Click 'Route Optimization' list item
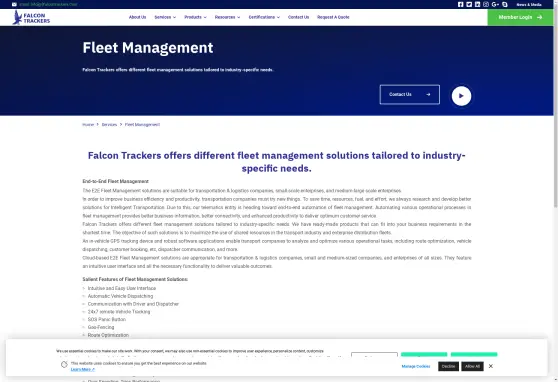The height and width of the screenshot is (382, 558). (108, 335)
